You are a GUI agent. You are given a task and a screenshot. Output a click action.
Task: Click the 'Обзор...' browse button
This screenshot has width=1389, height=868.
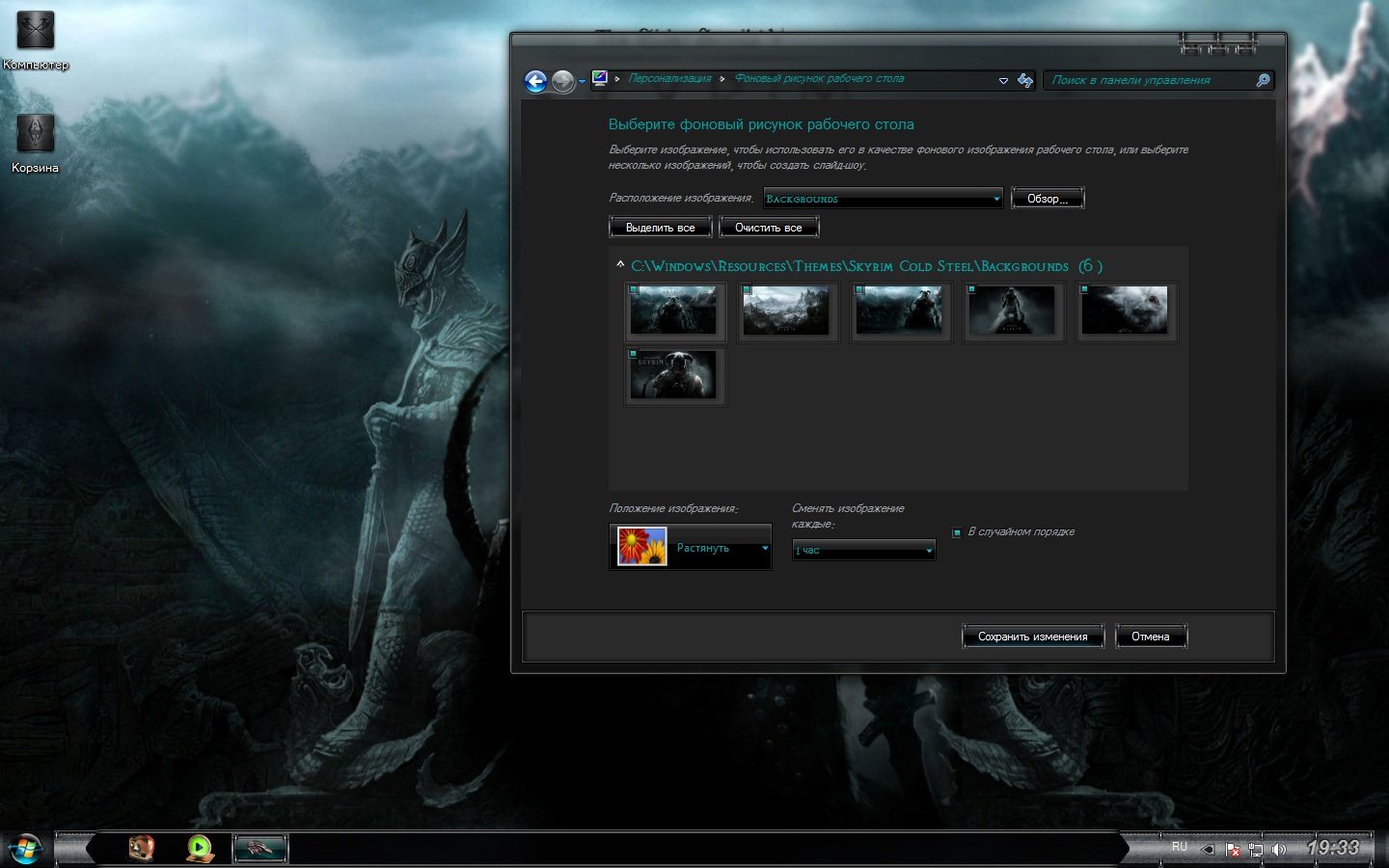tap(1047, 199)
